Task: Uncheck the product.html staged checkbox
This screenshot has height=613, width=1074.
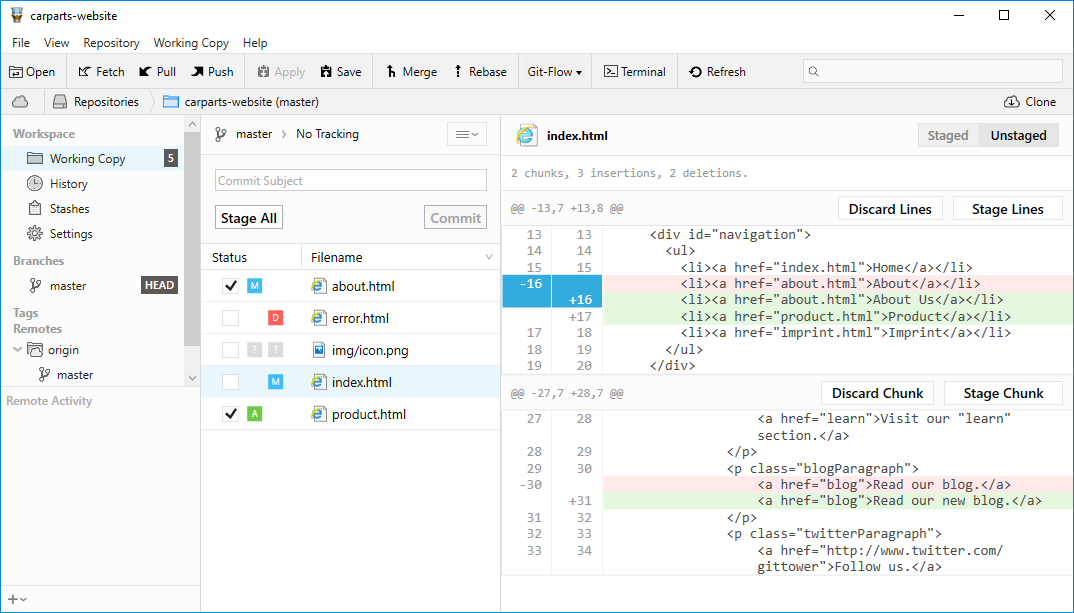Action: pos(231,414)
